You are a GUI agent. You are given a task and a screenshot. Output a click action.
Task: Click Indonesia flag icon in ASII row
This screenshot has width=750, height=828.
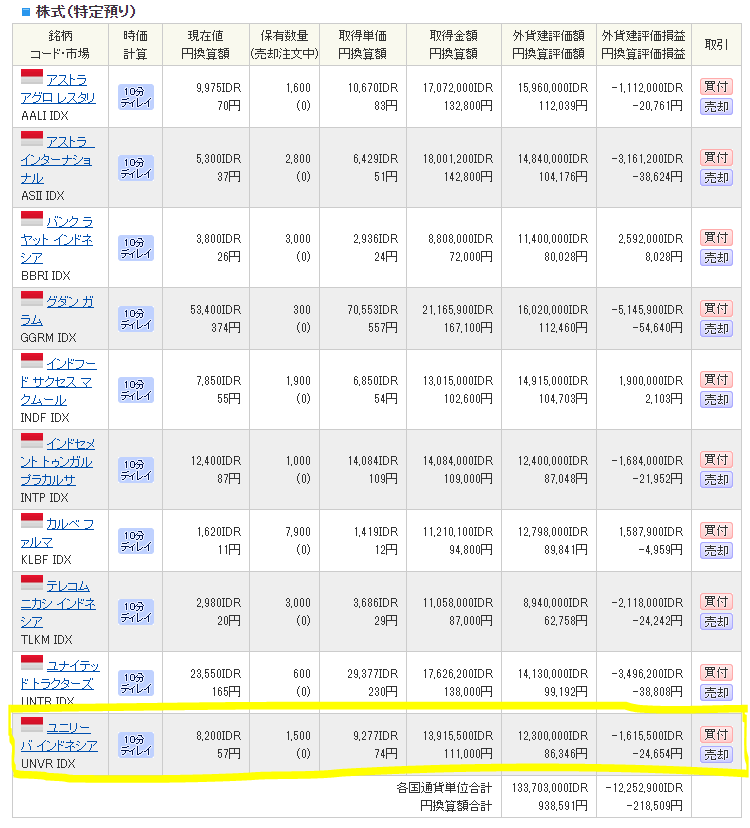pos(32,139)
